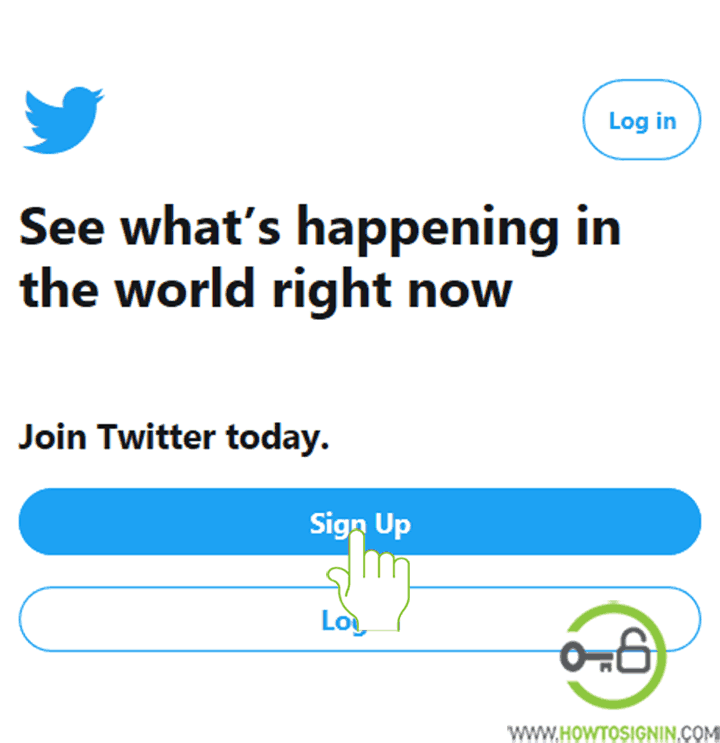This screenshot has width=720, height=743.
Task: Click the fingertip of the hand cursor
Action: [x=356, y=537]
